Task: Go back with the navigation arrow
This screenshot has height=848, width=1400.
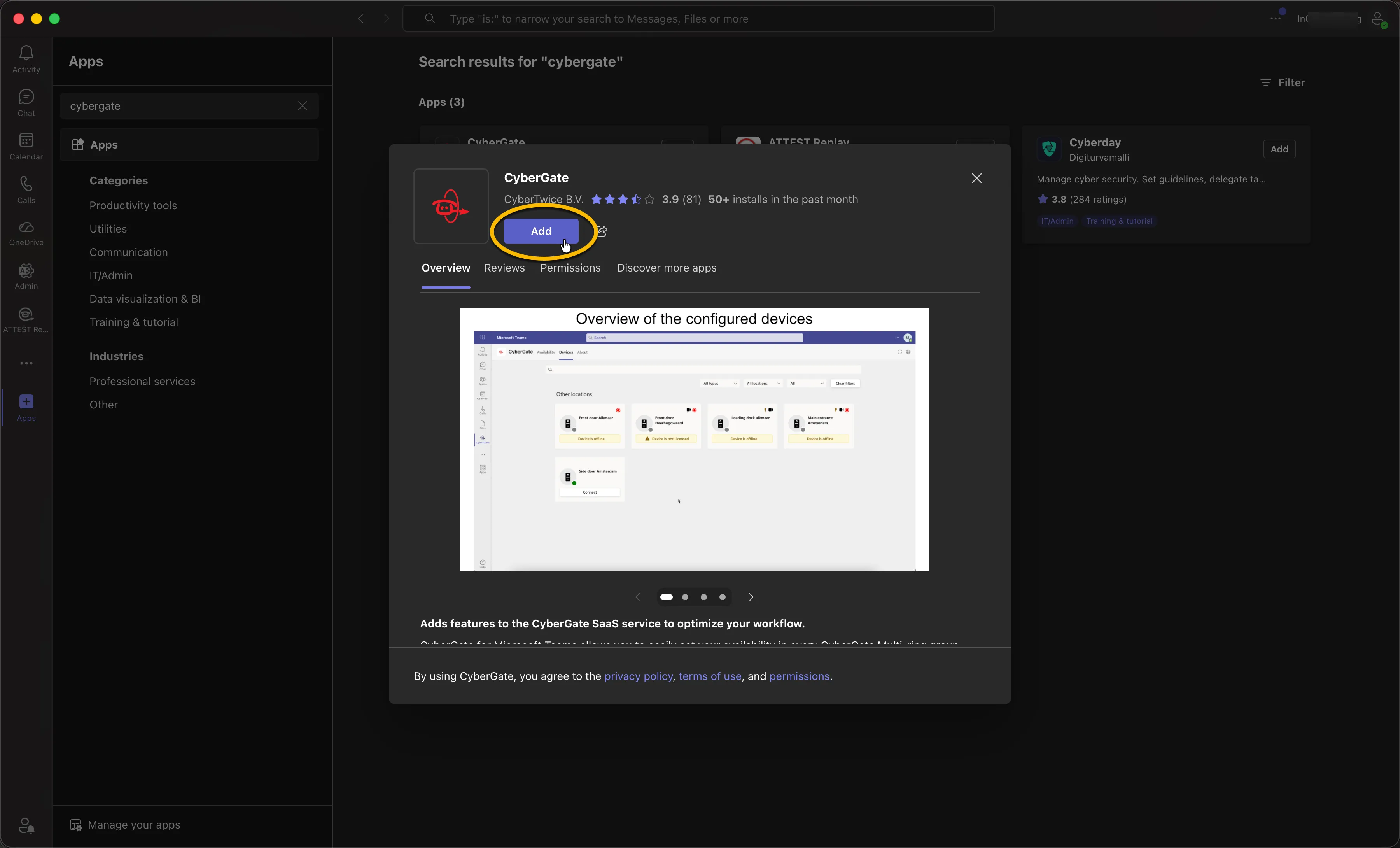Action: (x=361, y=18)
